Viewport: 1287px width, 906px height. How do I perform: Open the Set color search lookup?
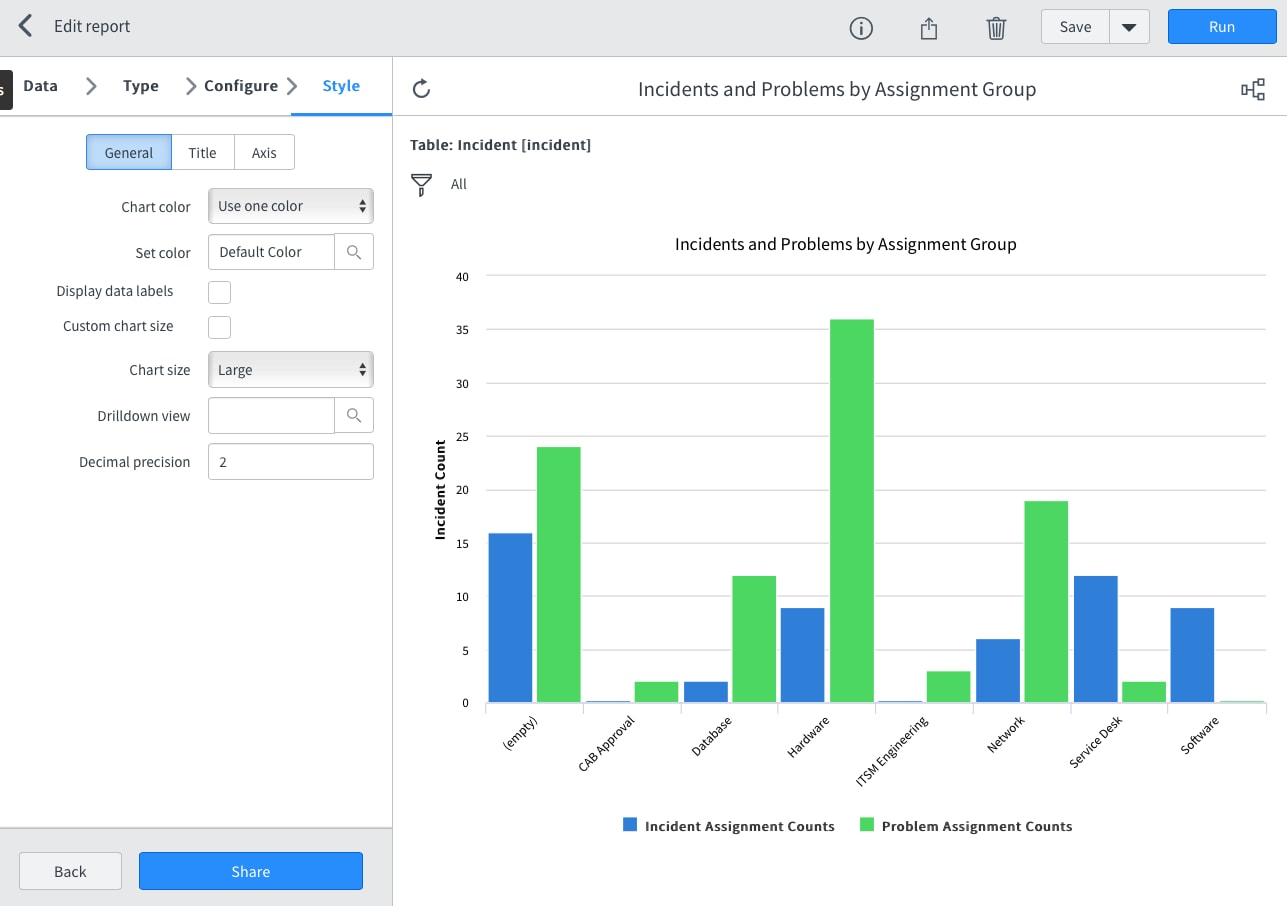[354, 252]
